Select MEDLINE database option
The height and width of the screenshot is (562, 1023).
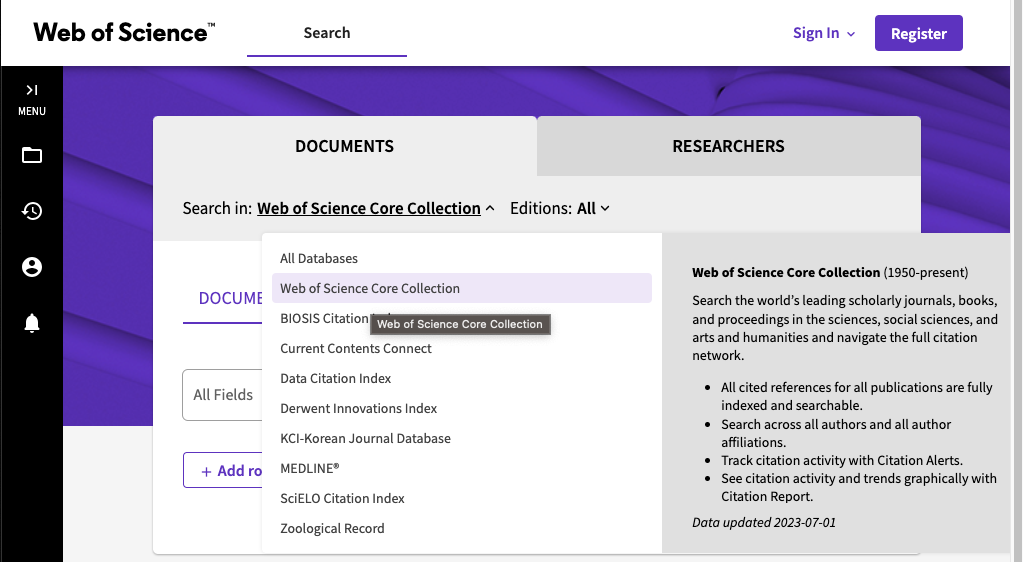tap(310, 468)
